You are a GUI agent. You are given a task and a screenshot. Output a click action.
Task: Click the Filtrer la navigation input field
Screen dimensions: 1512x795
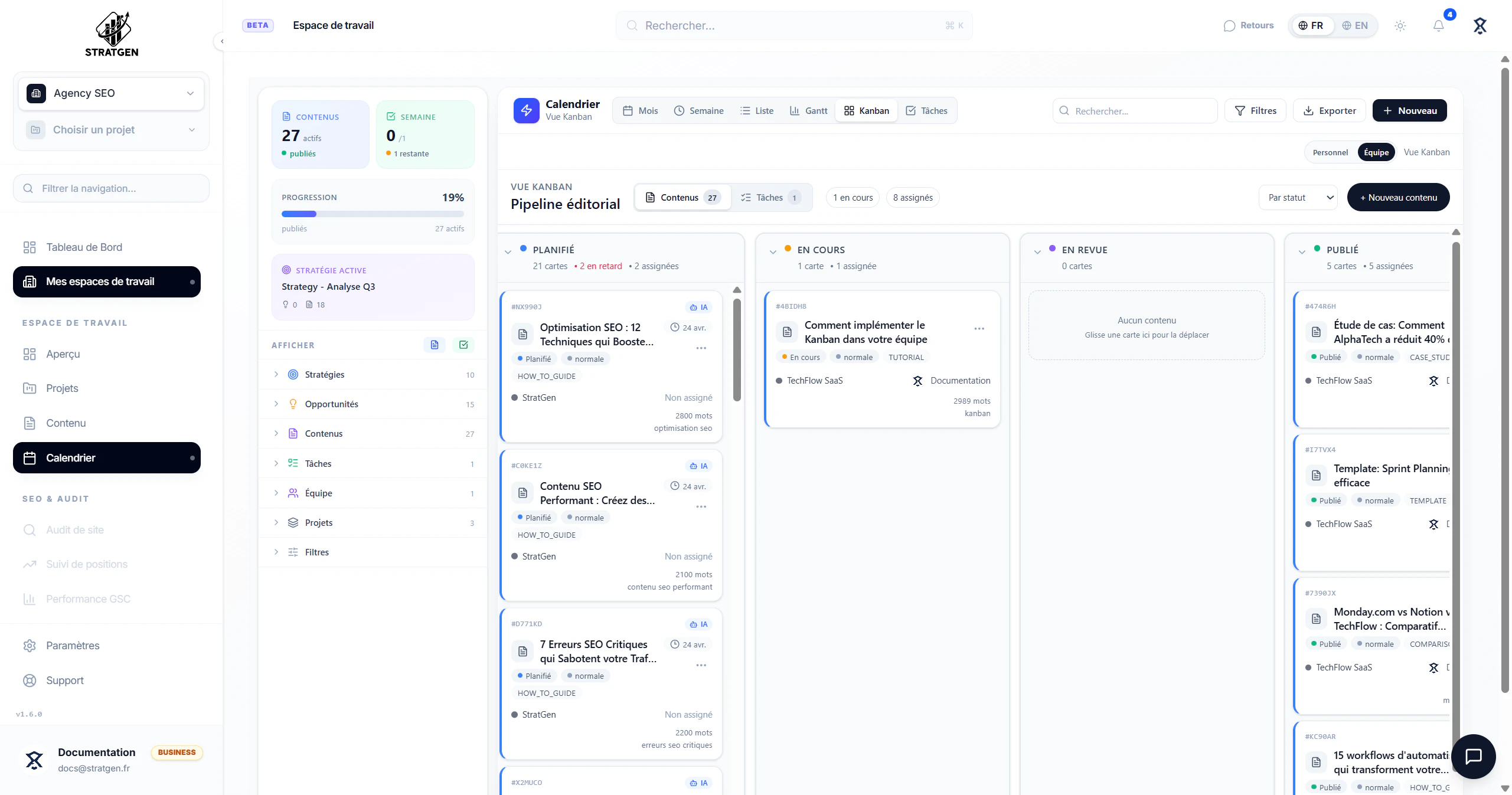tap(111, 188)
